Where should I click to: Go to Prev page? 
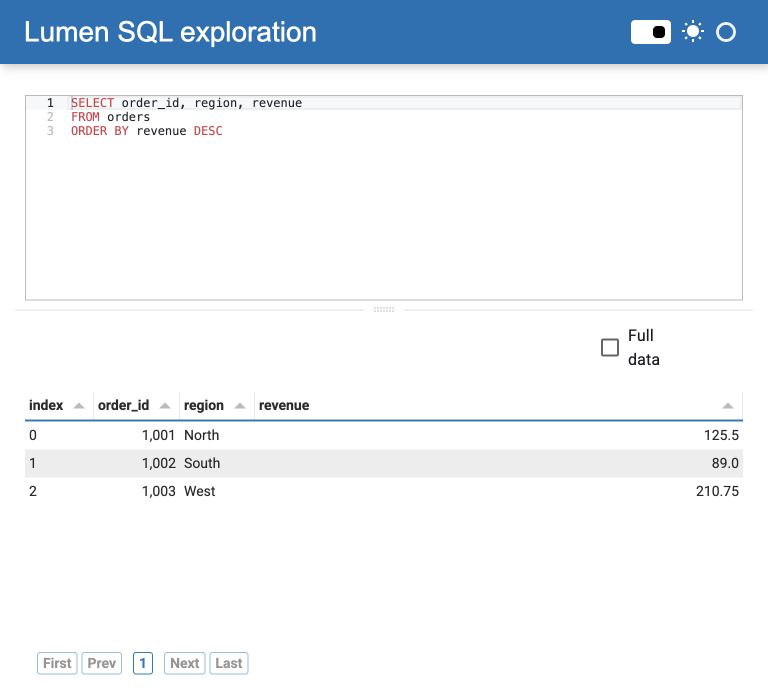101,663
